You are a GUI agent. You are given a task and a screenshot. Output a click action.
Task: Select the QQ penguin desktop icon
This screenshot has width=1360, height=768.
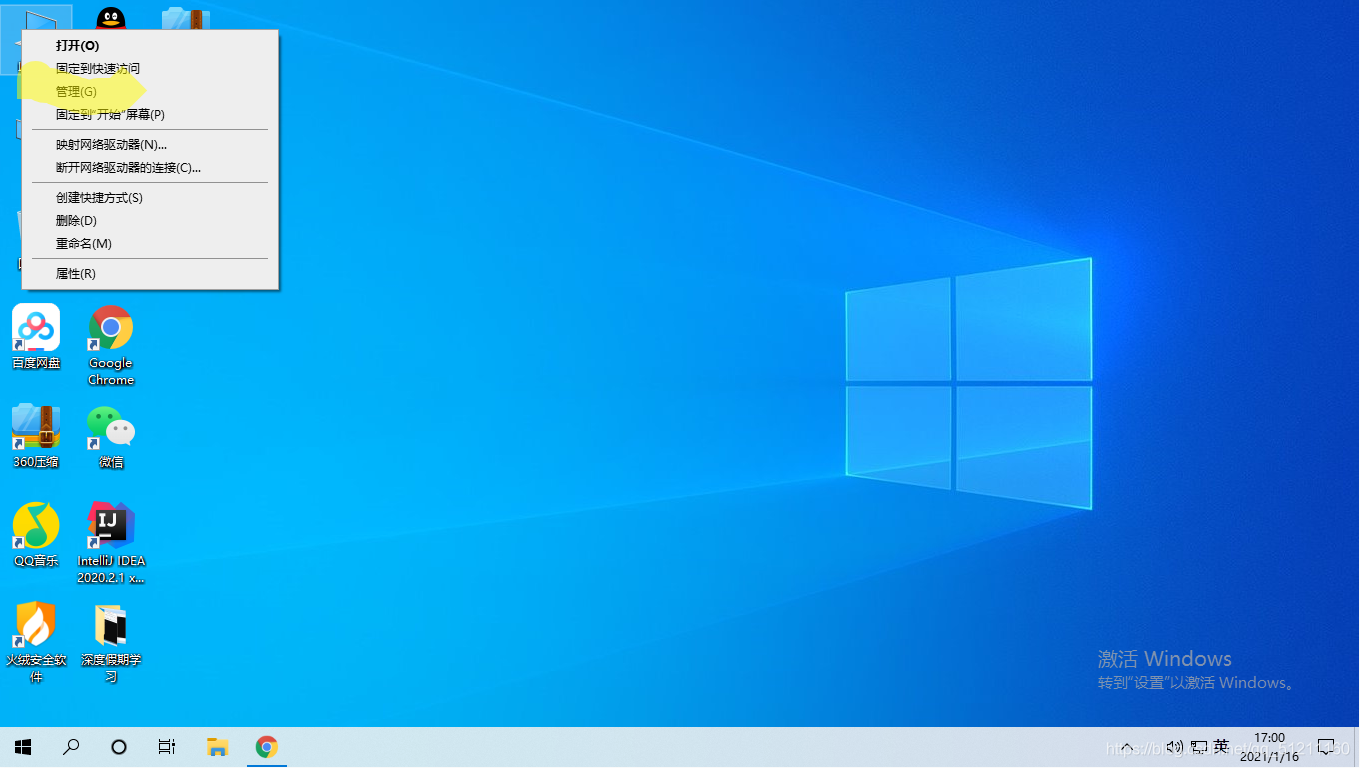tap(111, 19)
